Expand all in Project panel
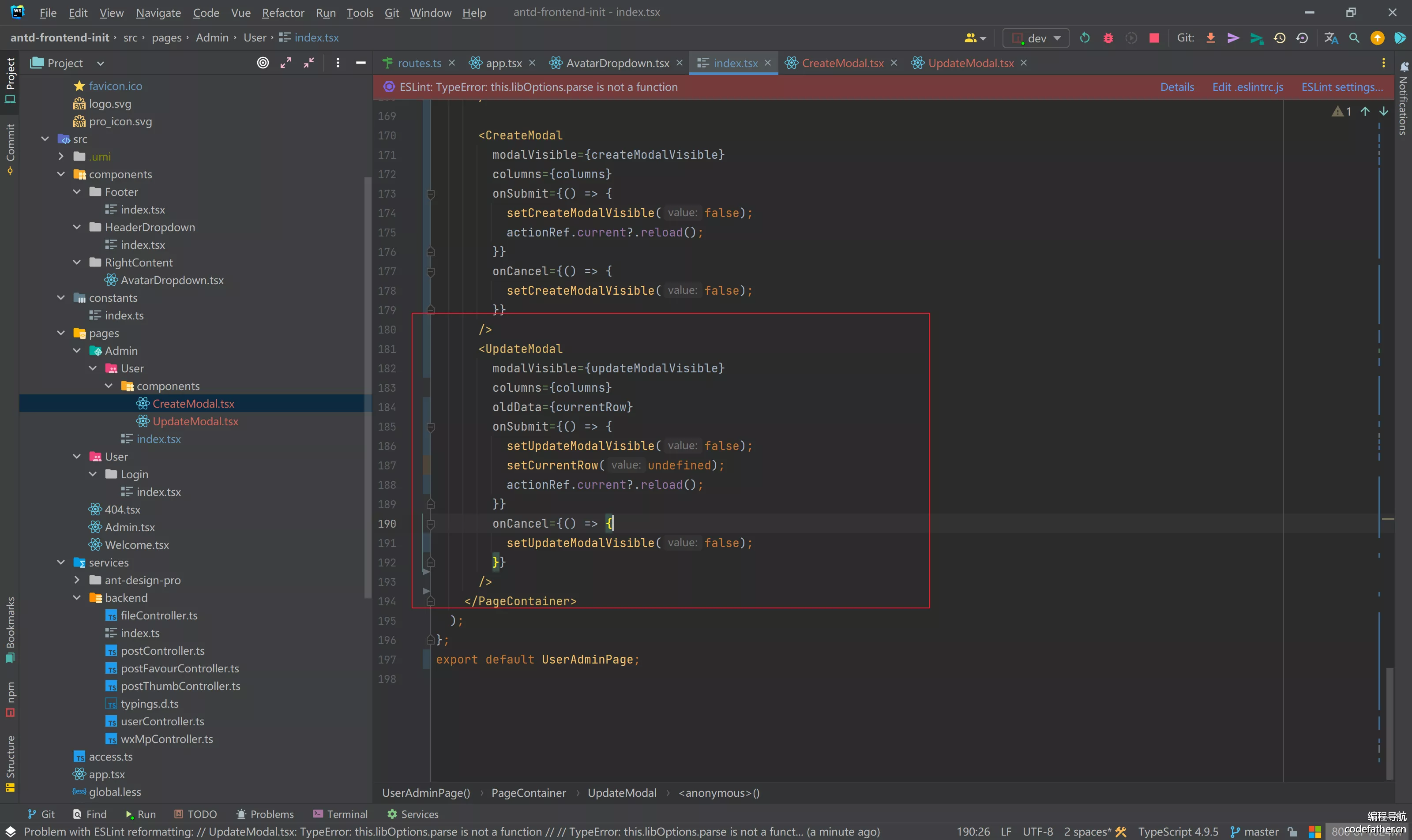Image resolution: width=1412 pixels, height=840 pixels. (x=286, y=63)
